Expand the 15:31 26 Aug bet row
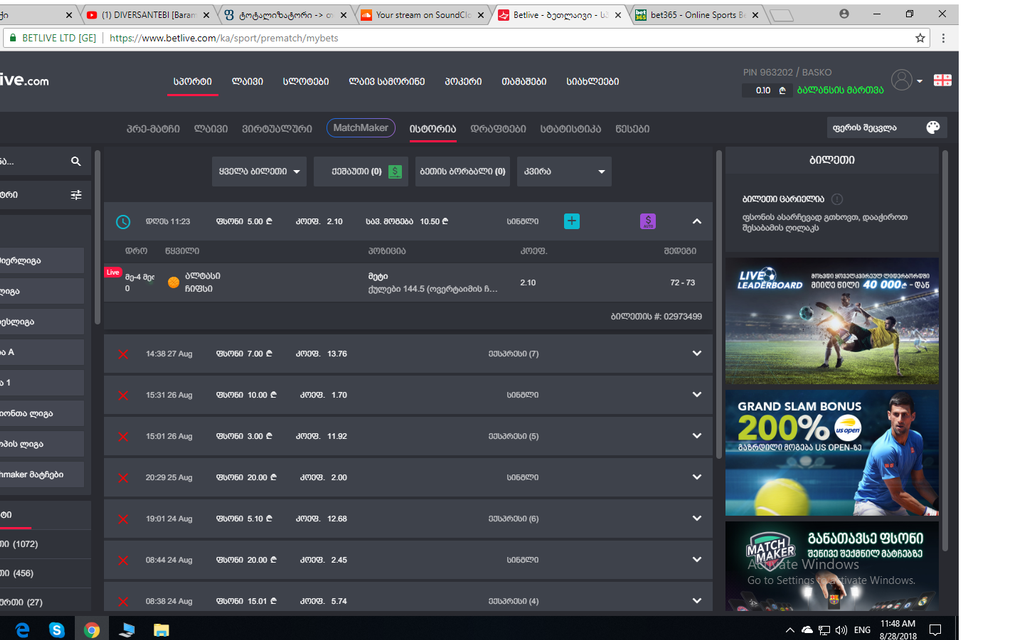1024x640 pixels. point(697,394)
